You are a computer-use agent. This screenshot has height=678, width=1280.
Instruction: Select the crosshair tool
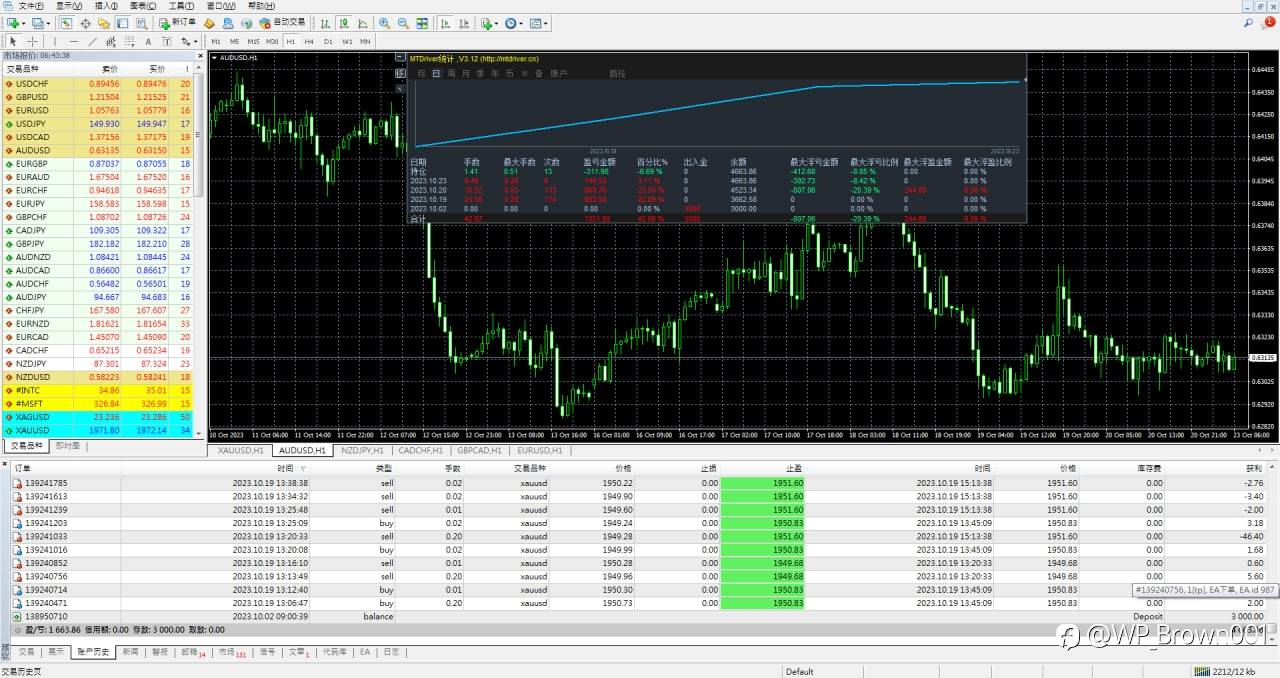point(32,41)
